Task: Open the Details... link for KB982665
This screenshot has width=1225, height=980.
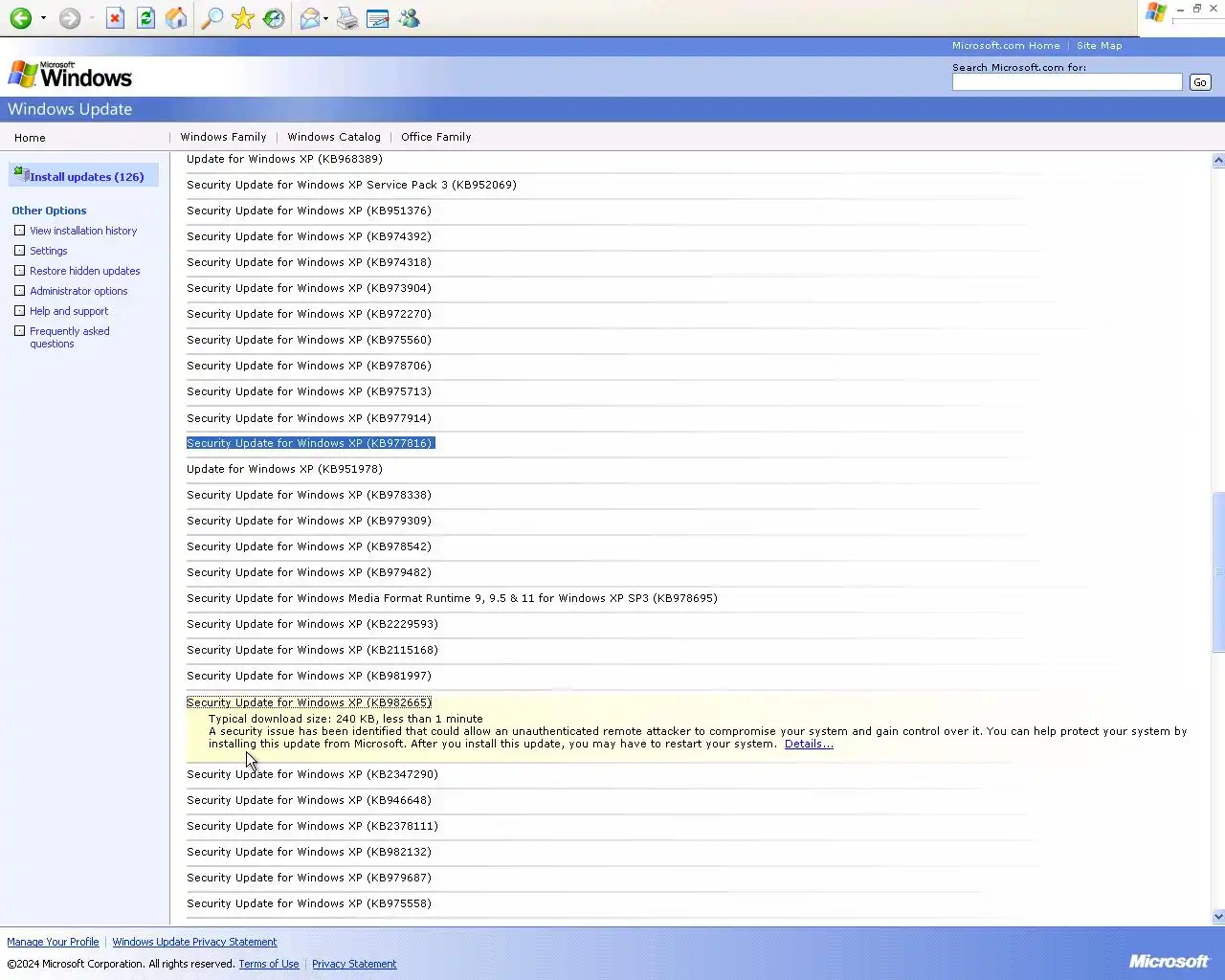Action: pos(809,744)
